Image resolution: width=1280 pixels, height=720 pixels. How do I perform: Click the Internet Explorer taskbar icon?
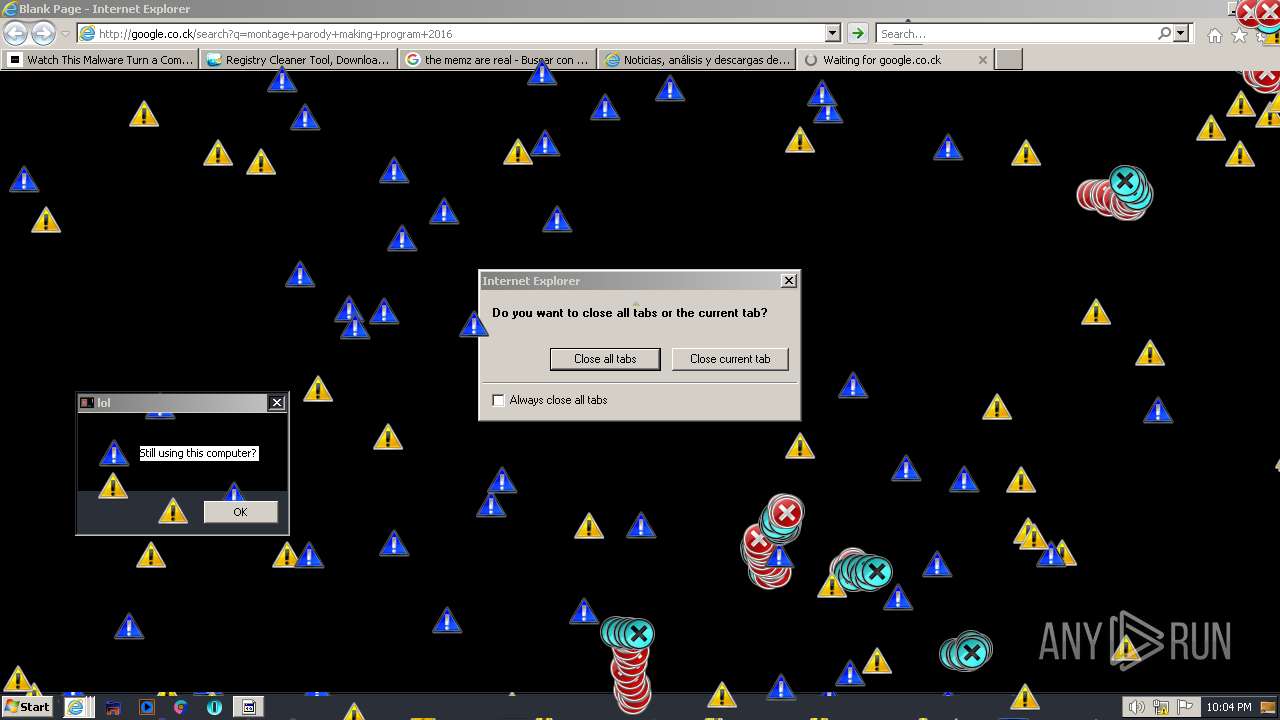(x=75, y=707)
